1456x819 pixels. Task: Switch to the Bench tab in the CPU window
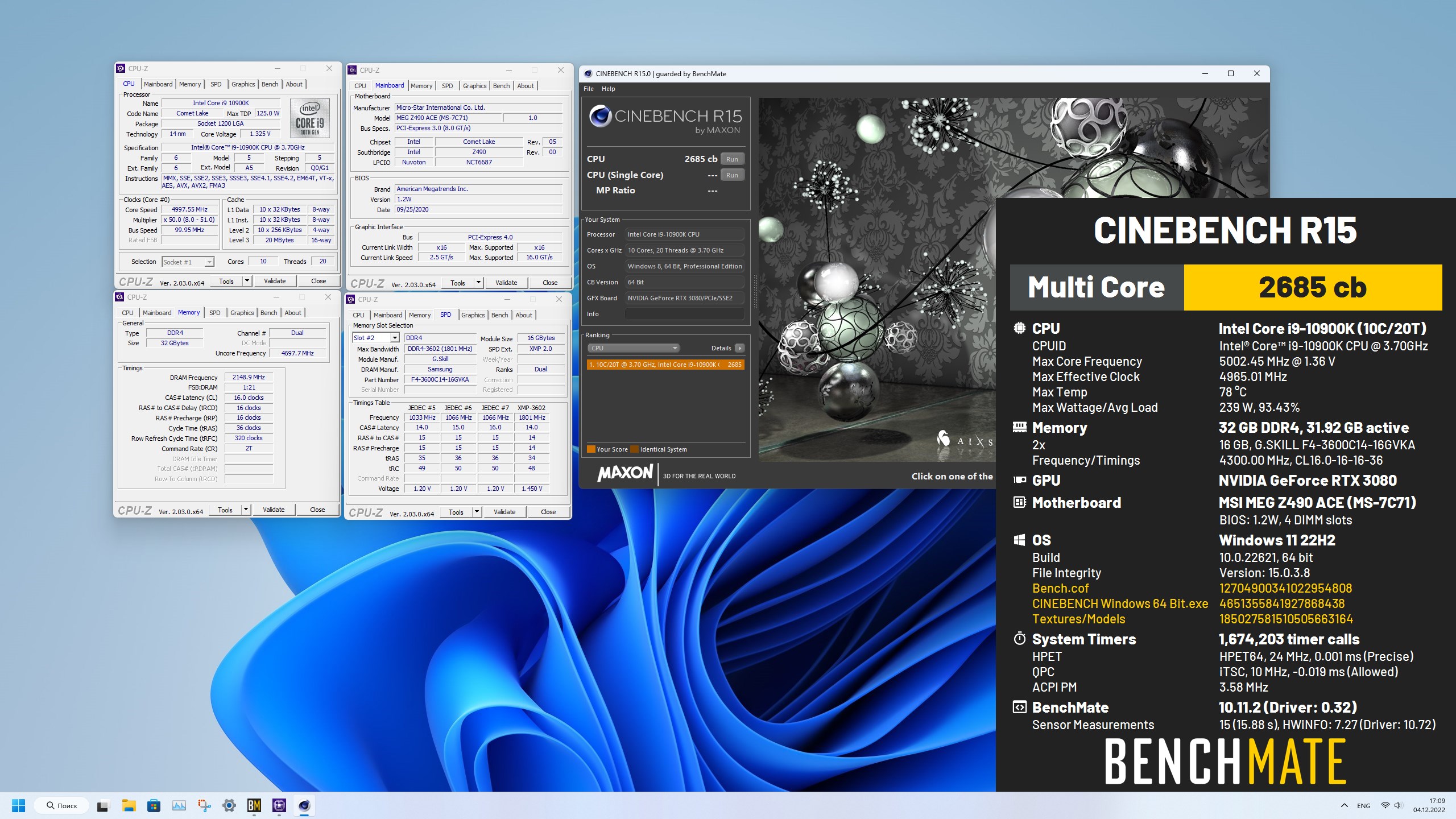click(x=270, y=84)
